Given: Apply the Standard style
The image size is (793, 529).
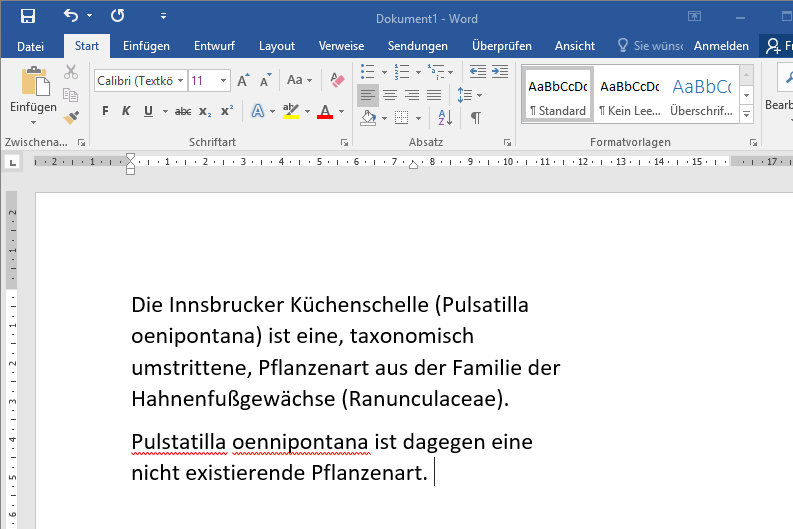Looking at the screenshot, I should pos(557,95).
